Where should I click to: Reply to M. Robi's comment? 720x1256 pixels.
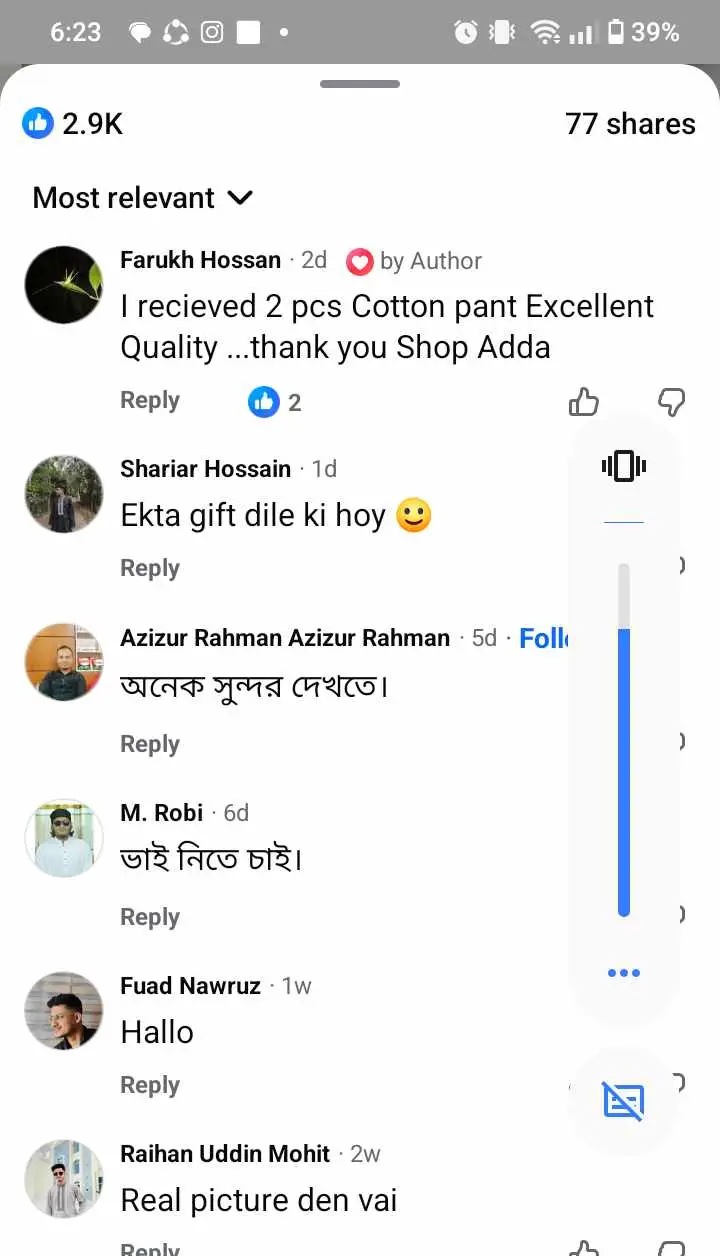pyautogui.click(x=150, y=917)
